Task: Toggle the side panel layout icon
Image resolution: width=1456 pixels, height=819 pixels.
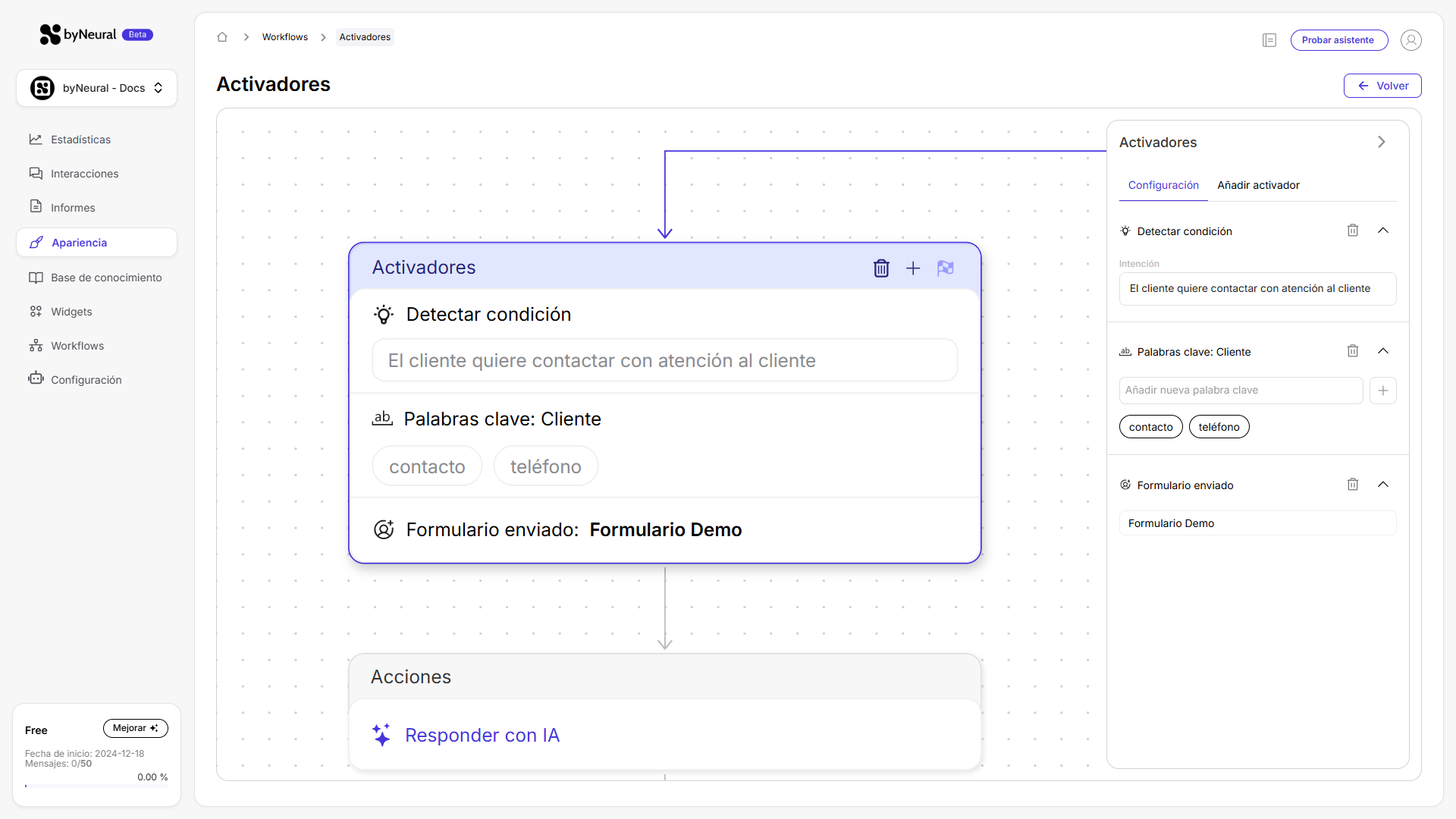Action: (x=1269, y=40)
